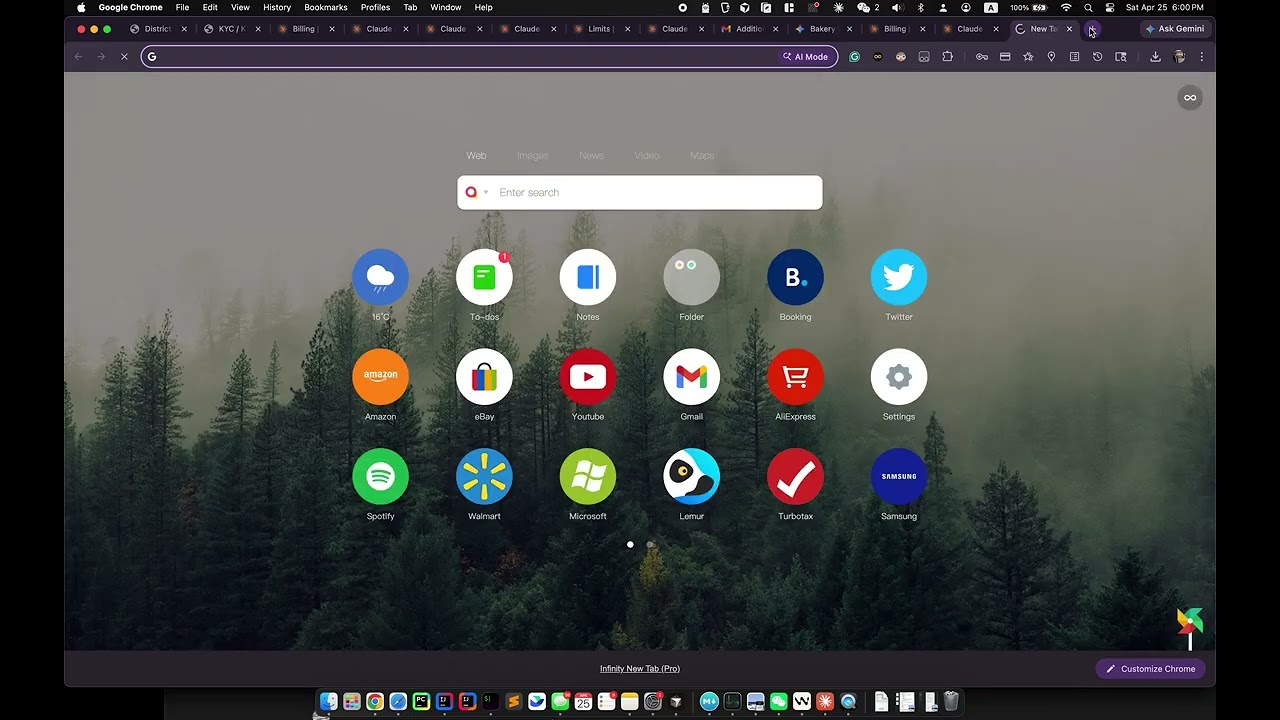Viewport: 1280px width, 720px height.
Task: Open the To-dos shortcut
Action: click(x=484, y=277)
